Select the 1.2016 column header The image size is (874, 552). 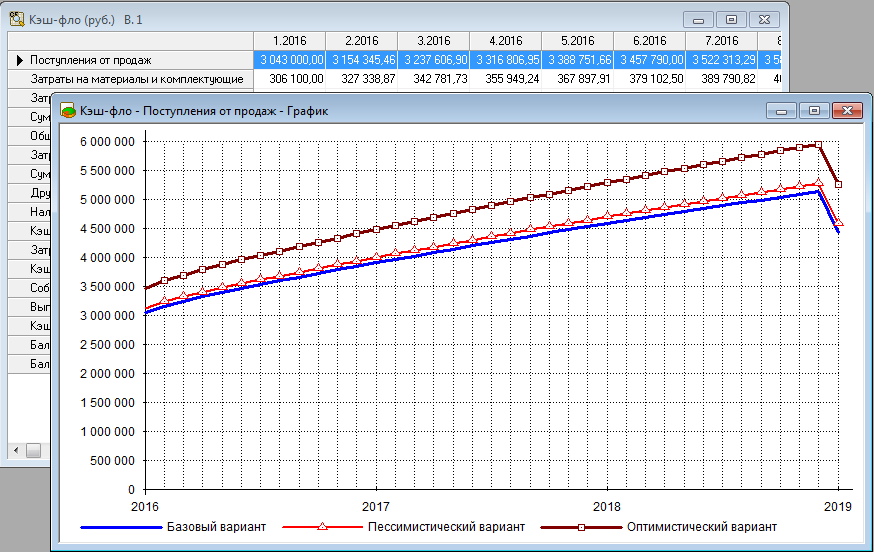[x=289, y=41]
